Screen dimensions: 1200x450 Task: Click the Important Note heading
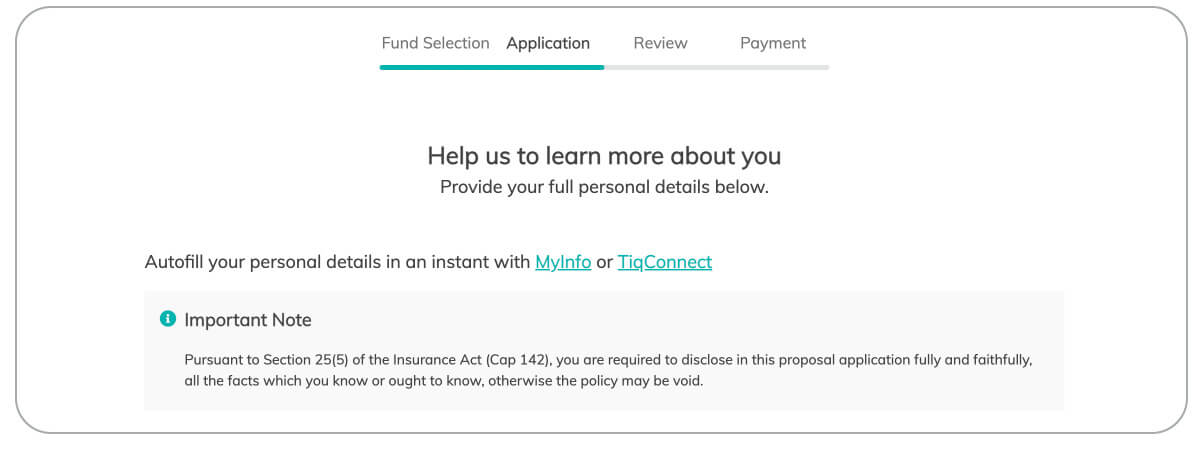248,320
